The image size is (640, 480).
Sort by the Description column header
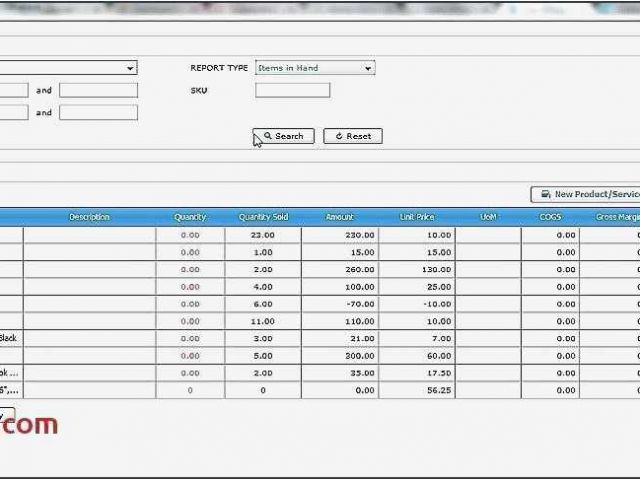click(x=89, y=217)
